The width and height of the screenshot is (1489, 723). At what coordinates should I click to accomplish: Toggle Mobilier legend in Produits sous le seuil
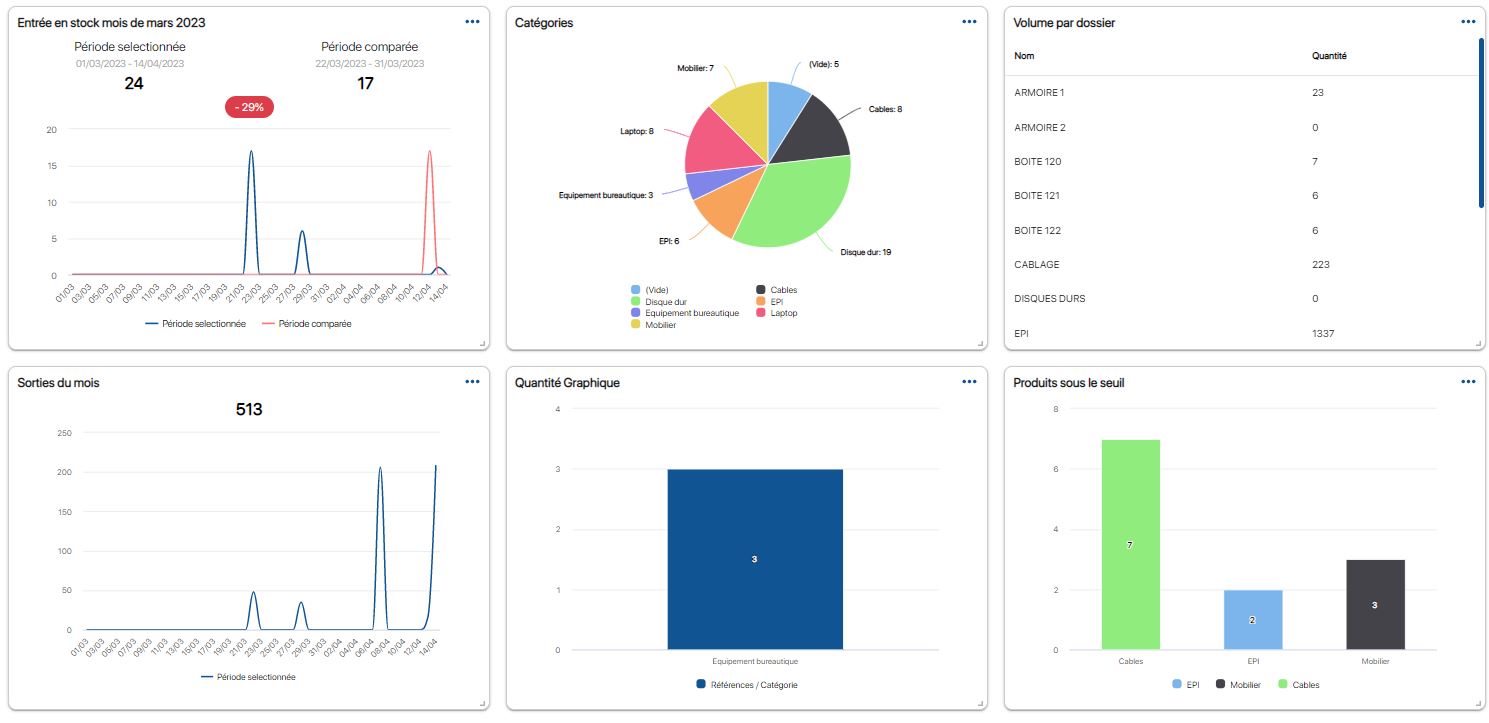tap(1238, 685)
